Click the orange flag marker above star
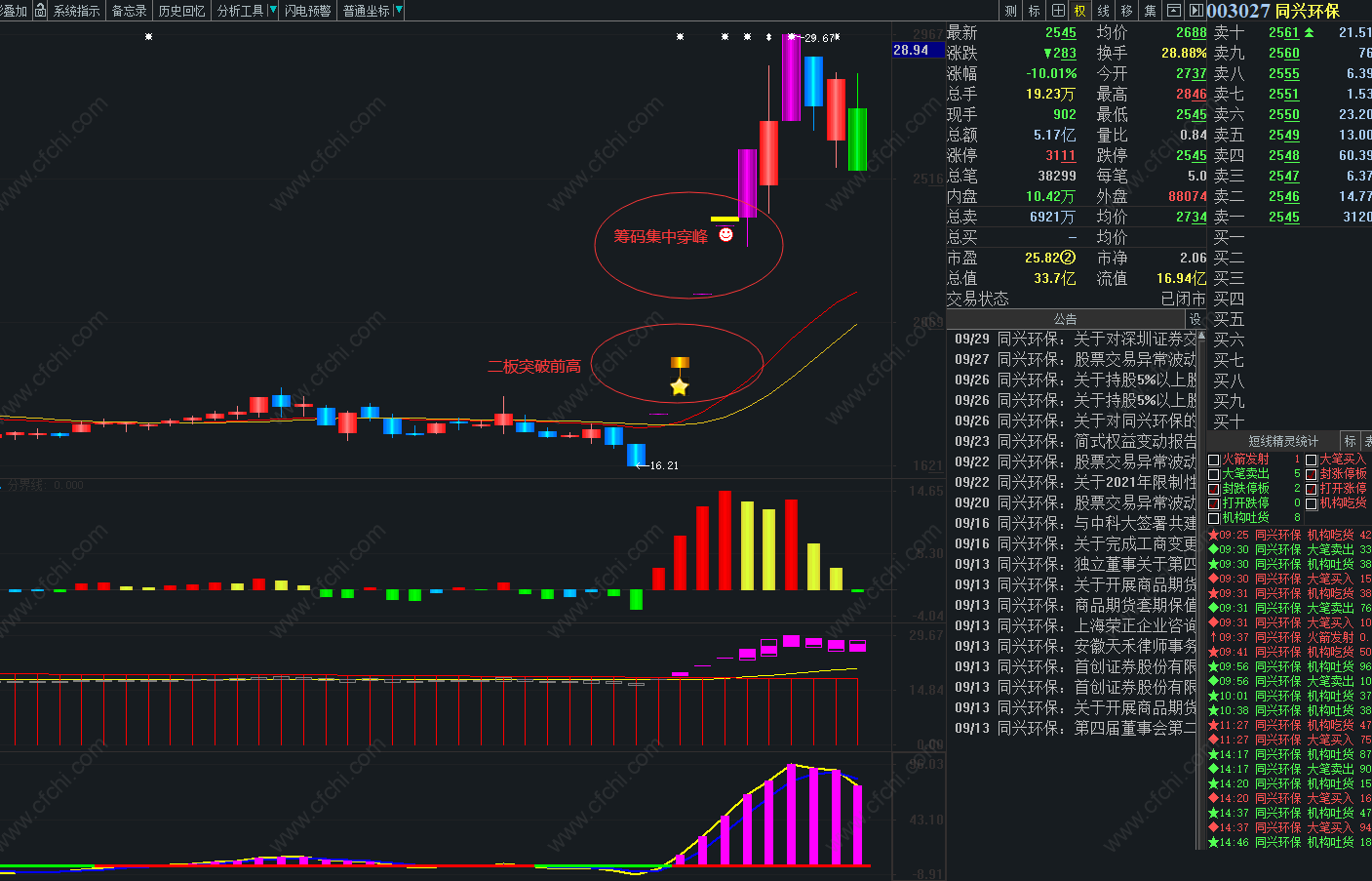 (680, 362)
